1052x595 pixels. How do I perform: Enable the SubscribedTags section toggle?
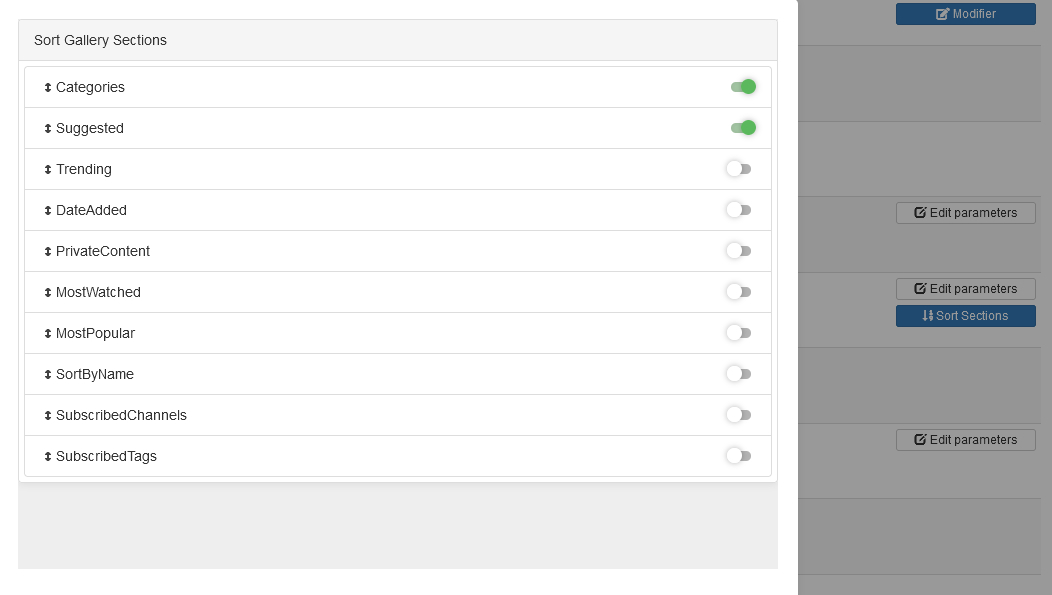click(739, 456)
